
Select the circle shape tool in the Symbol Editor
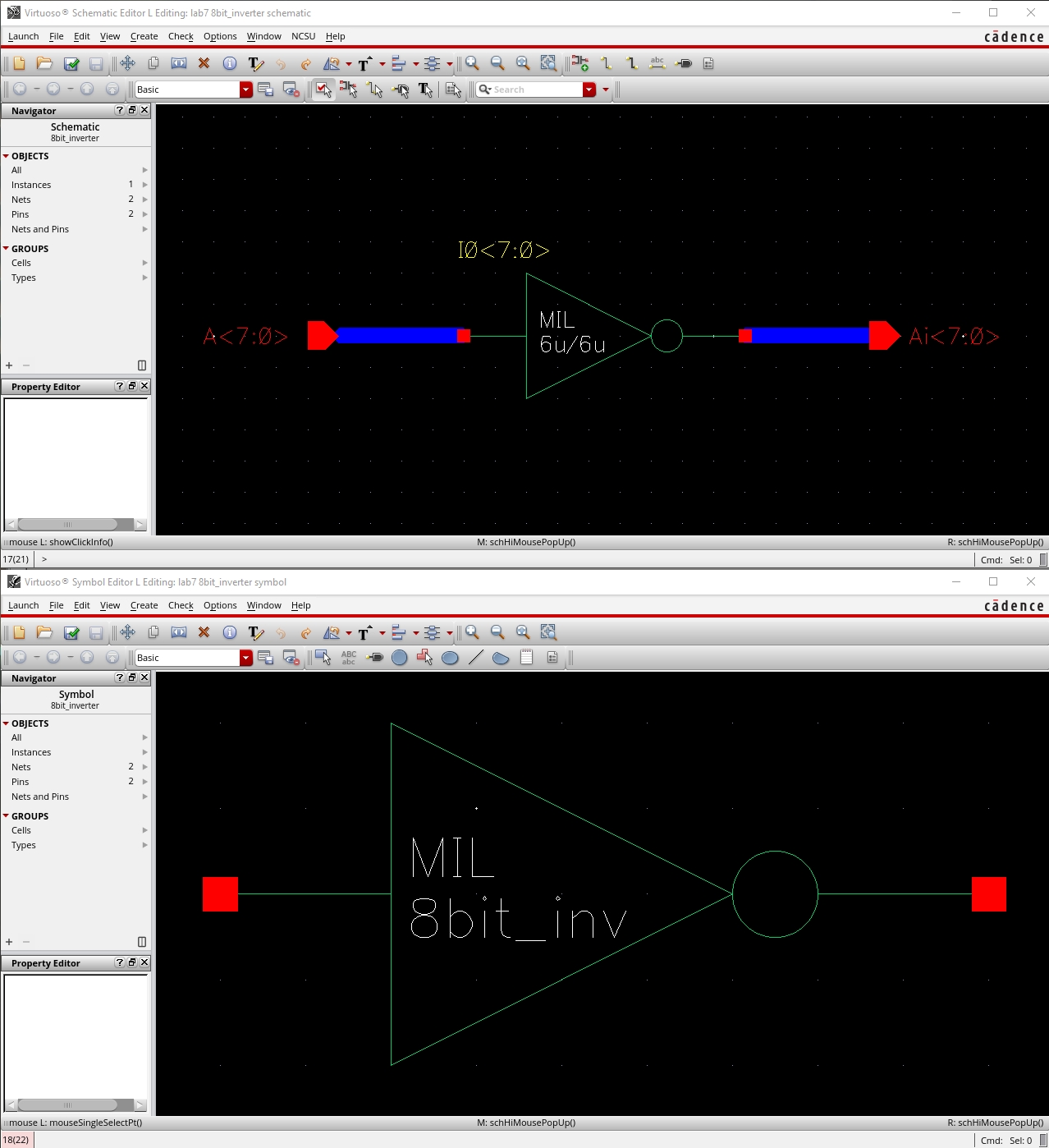400,658
